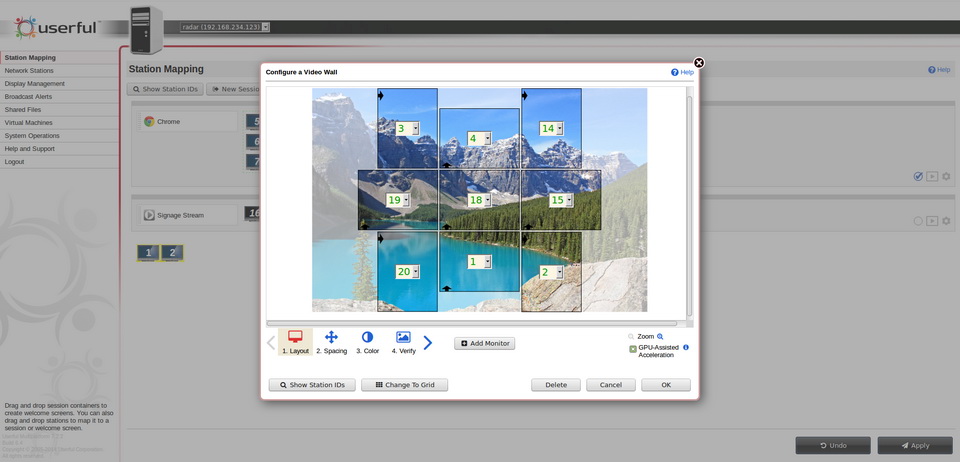This screenshot has width=960, height=462.
Task: Open the settings gear for Signage Stream
Action: click(946, 221)
